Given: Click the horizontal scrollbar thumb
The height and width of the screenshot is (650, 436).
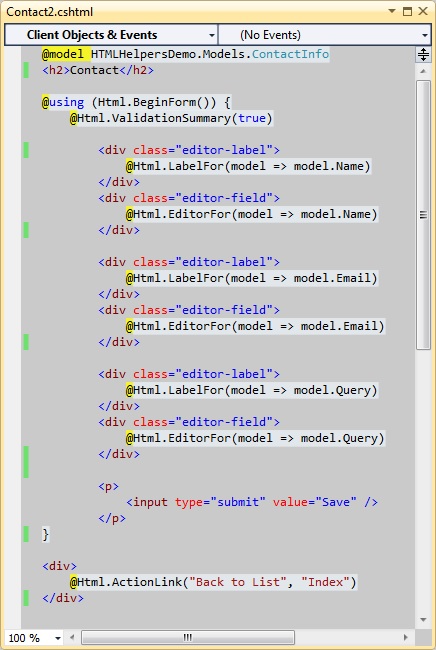Looking at the screenshot, I should pyautogui.click(x=188, y=637).
